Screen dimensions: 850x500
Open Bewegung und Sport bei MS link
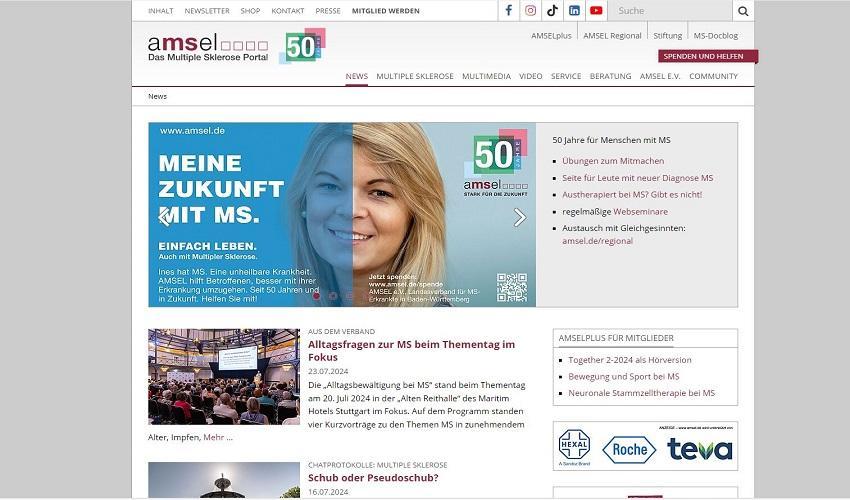coord(623,376)
